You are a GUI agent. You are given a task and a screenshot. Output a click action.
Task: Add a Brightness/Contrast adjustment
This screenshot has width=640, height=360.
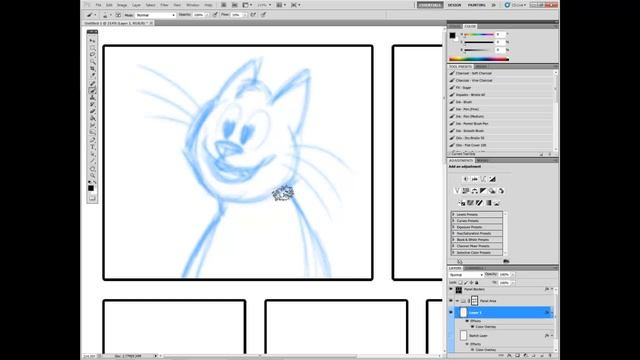[466, 179]
